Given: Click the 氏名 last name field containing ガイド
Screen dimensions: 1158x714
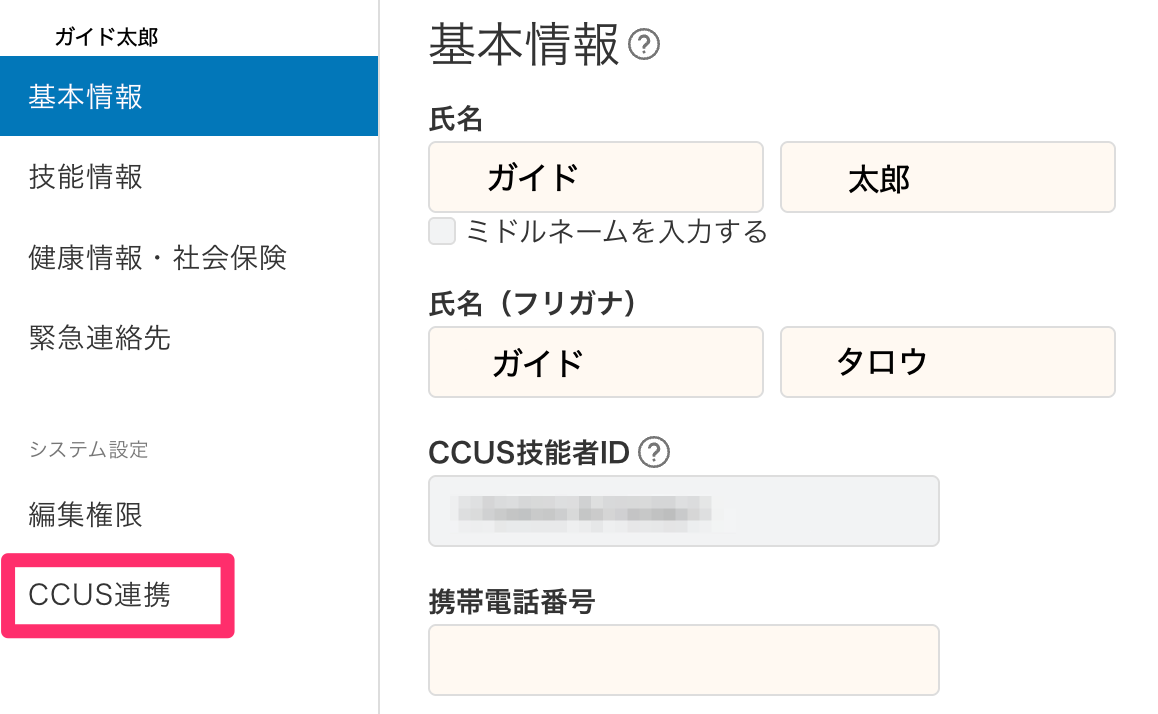Looking at the screenshot, I should pyautogui.click(x=596, y=177).
